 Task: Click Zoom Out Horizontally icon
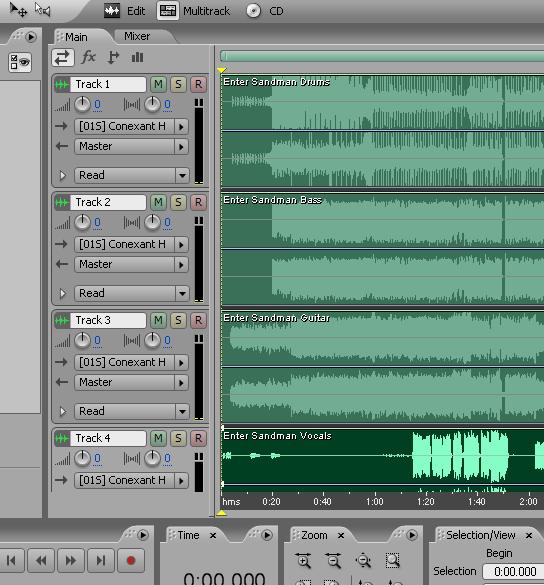333,560
